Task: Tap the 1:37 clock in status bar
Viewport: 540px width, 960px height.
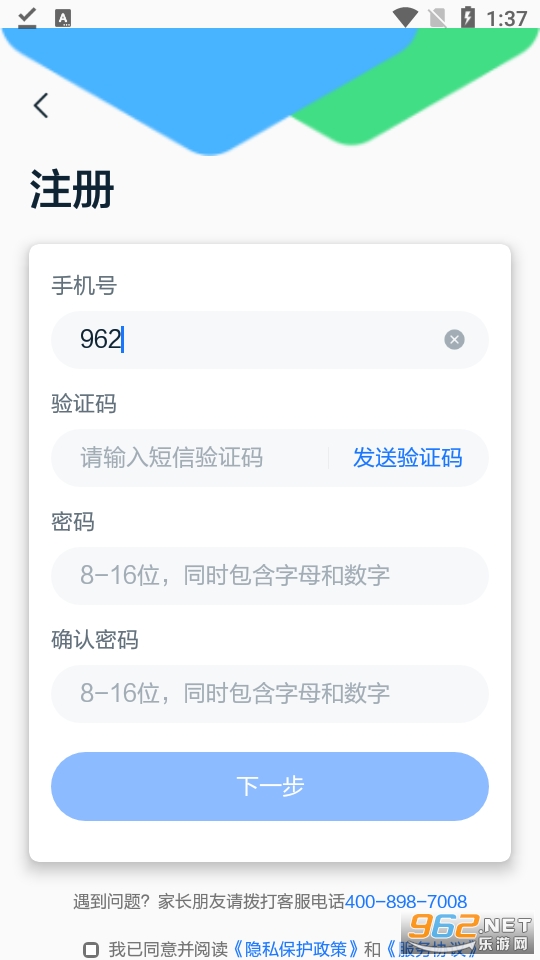Action: (x=506, y=18)
